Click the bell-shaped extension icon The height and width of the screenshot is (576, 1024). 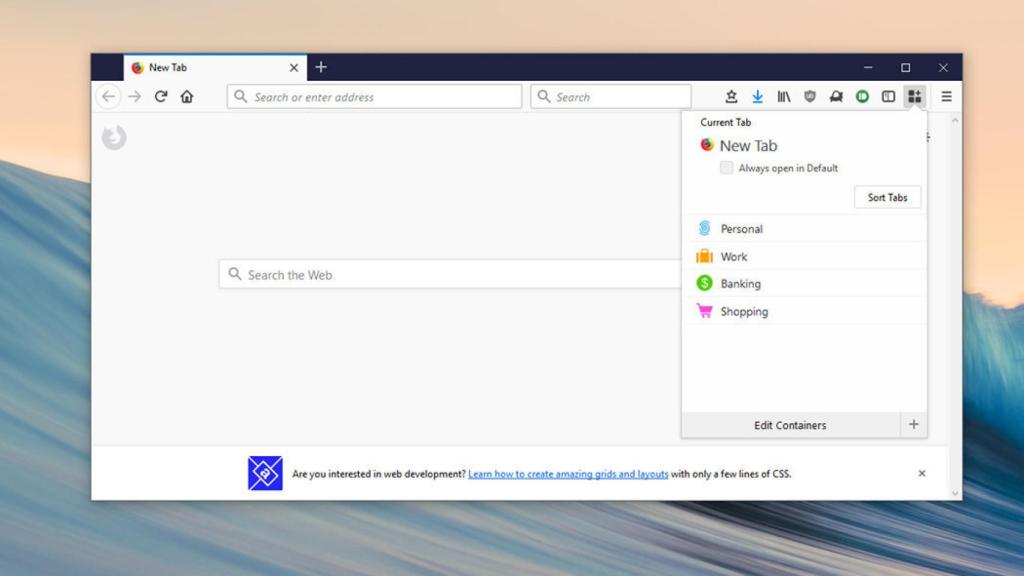(836, 96)
